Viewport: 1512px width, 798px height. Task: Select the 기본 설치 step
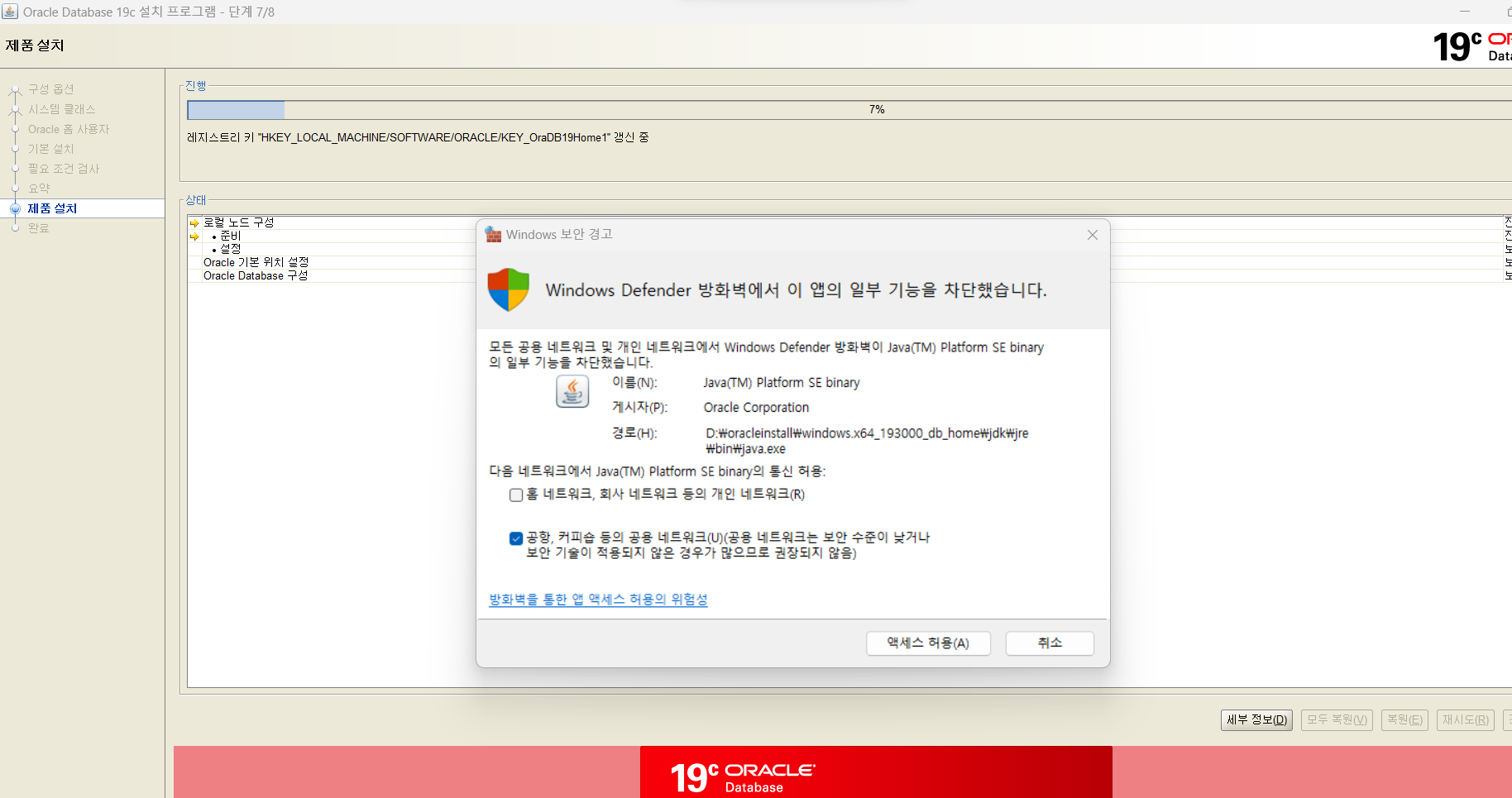click(x=50, y=149)
